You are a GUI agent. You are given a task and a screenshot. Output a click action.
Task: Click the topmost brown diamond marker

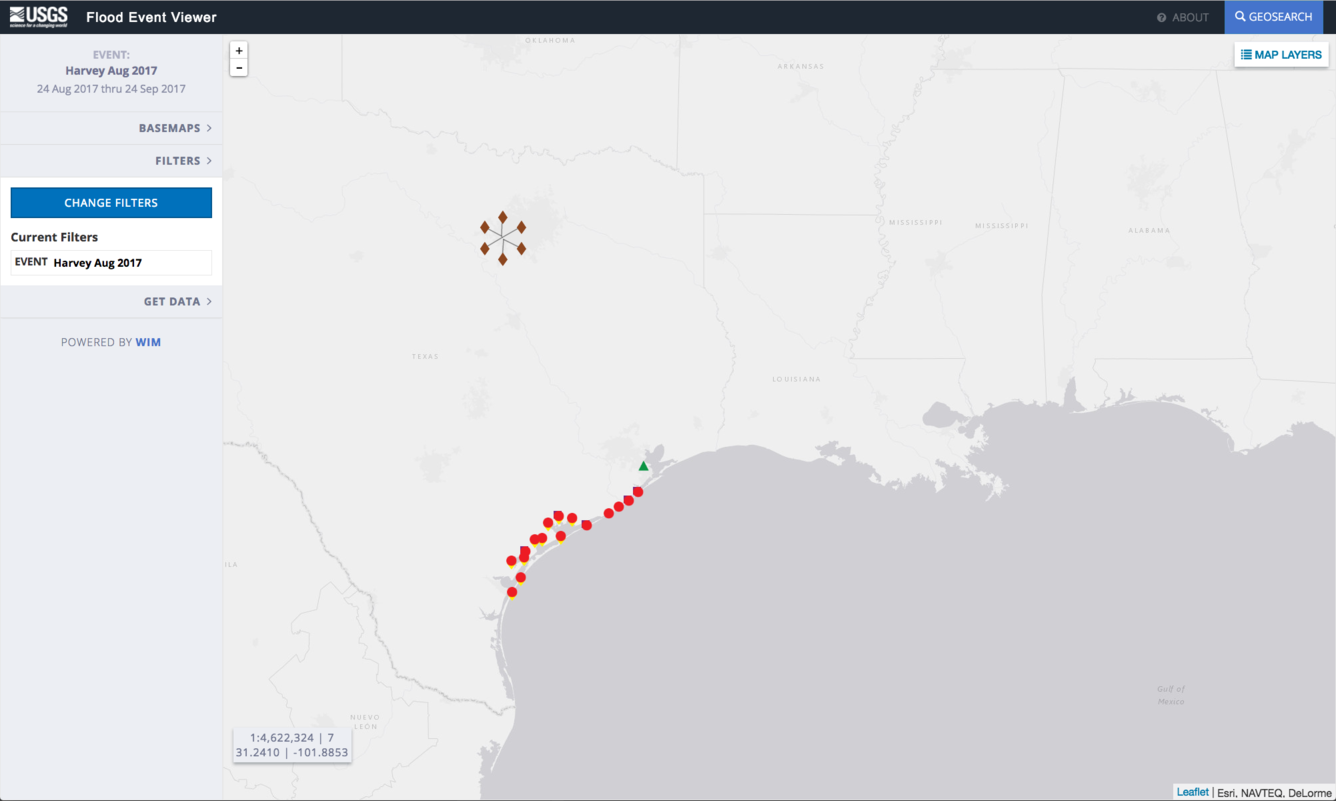[x=503, y=217]
